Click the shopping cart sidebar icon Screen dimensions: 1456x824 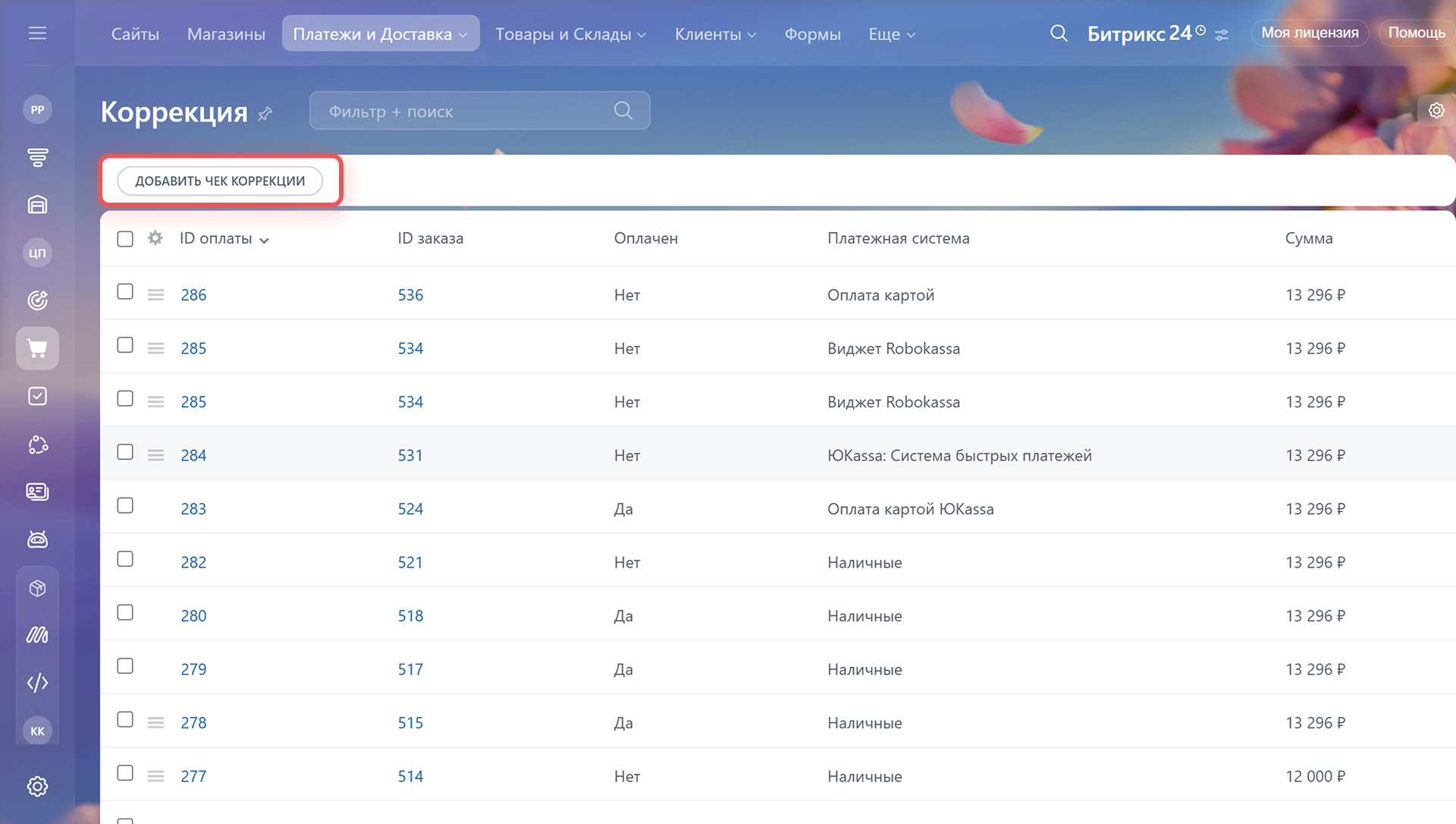tap(37, 348)
